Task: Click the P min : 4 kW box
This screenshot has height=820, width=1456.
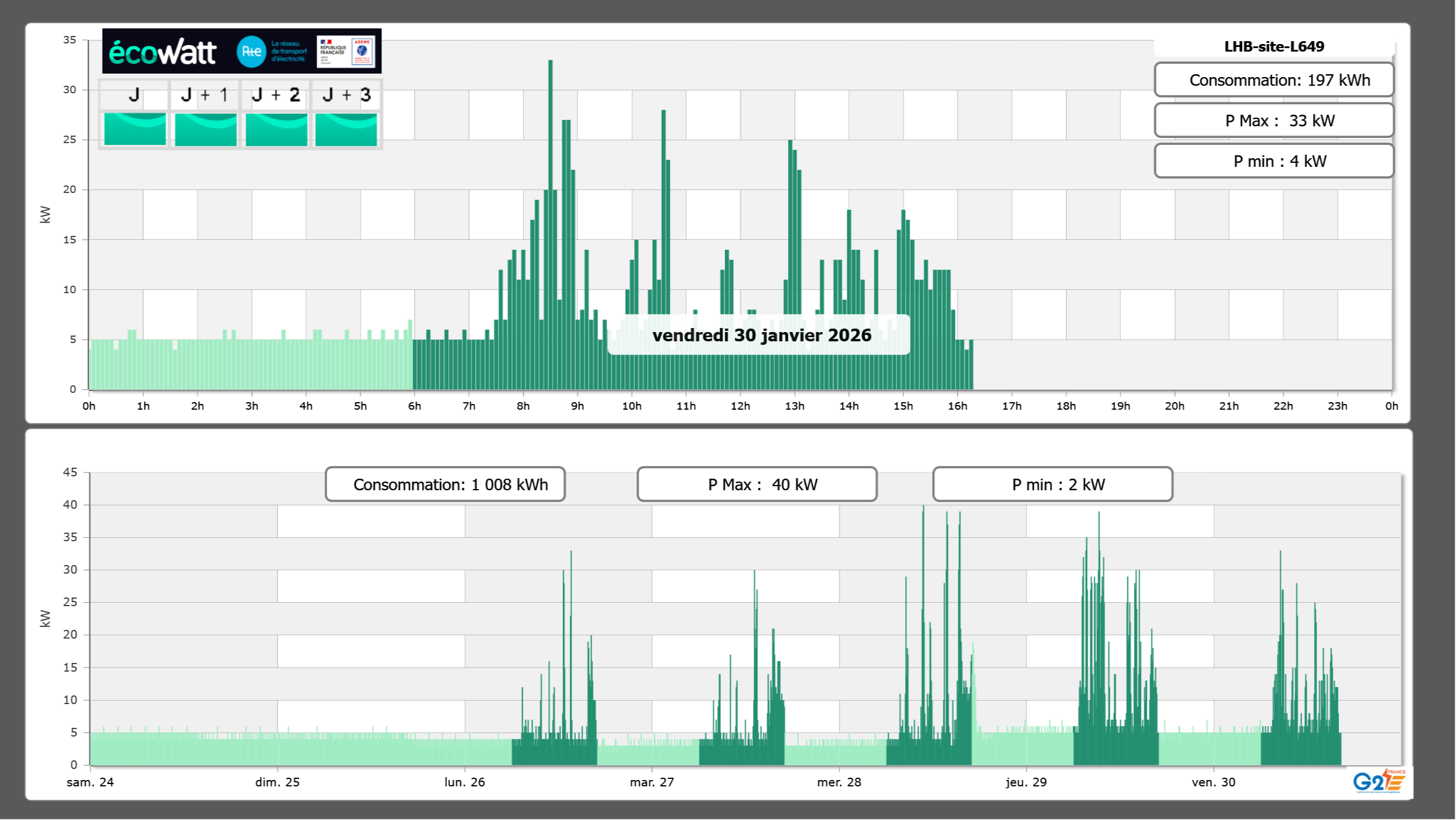Action: point(1273,161)
